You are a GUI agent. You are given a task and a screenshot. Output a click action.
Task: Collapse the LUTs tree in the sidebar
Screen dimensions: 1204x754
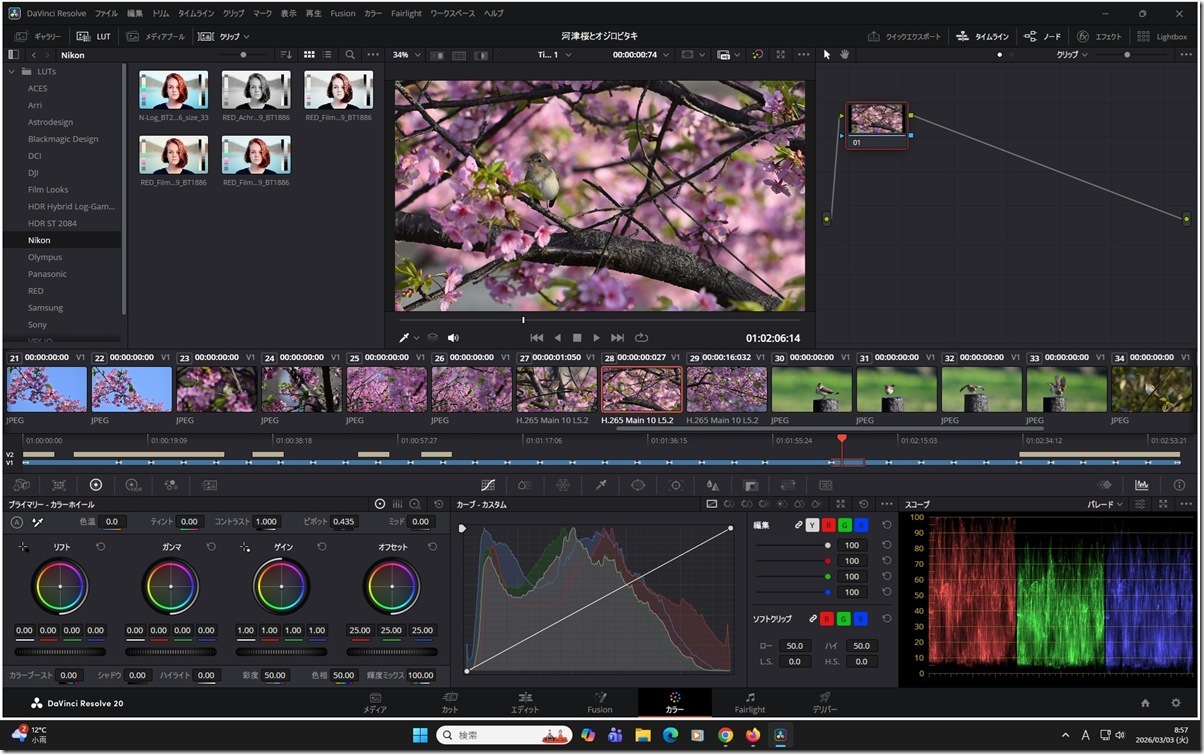pos(11,71)
